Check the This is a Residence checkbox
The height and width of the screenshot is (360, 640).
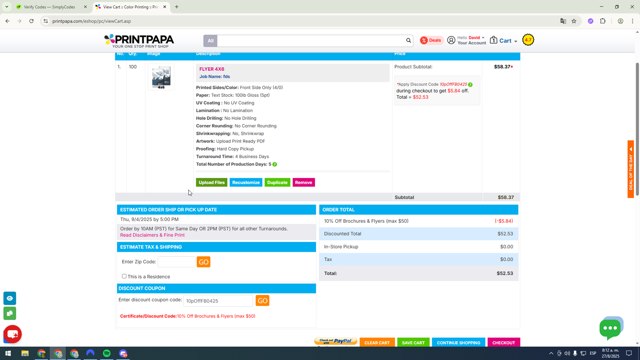point(124,276)
